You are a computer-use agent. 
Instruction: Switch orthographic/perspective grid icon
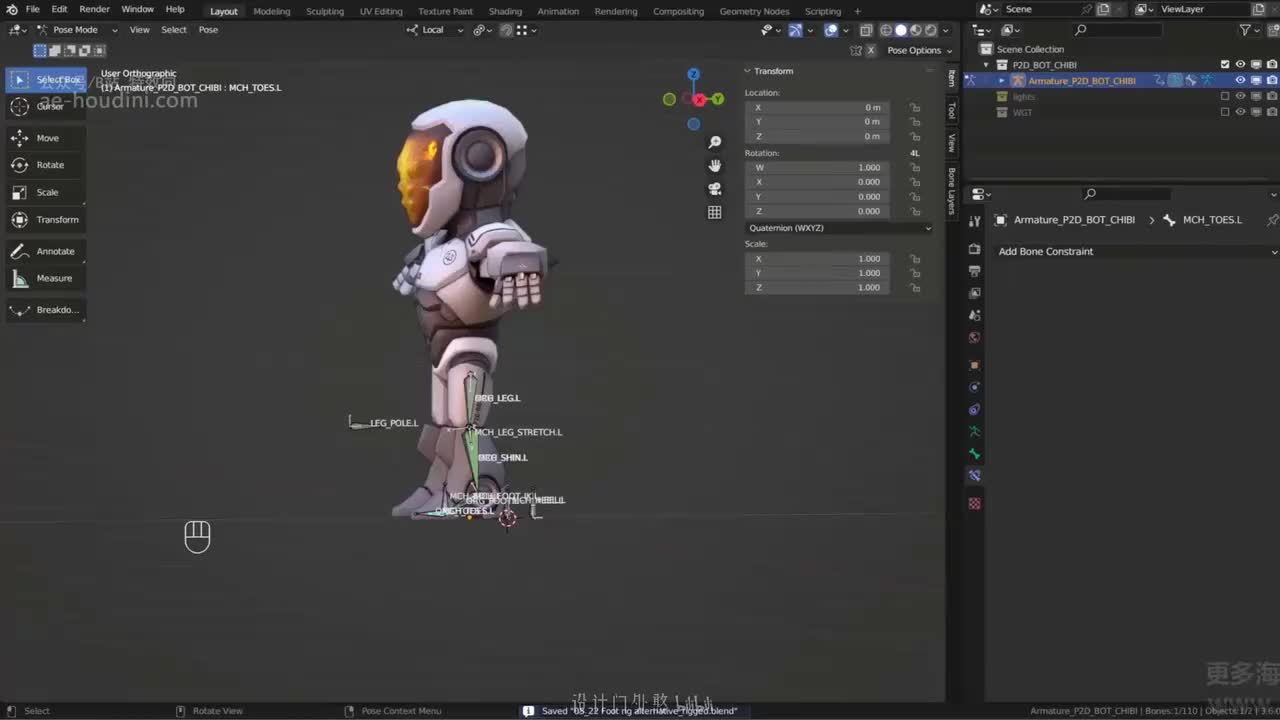pyautogui.click(x=715, y=212)
